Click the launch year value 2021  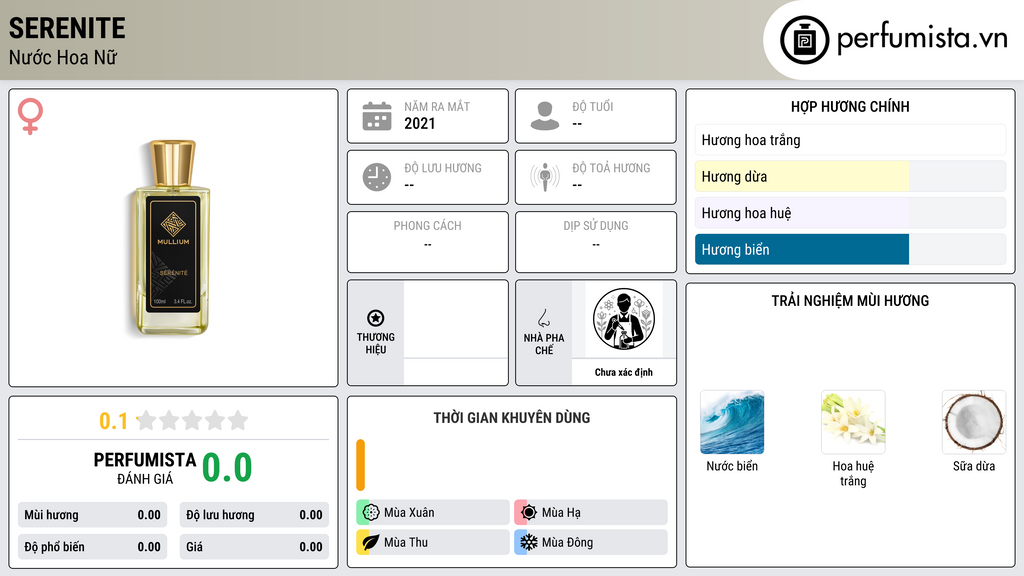pos(419,123)
